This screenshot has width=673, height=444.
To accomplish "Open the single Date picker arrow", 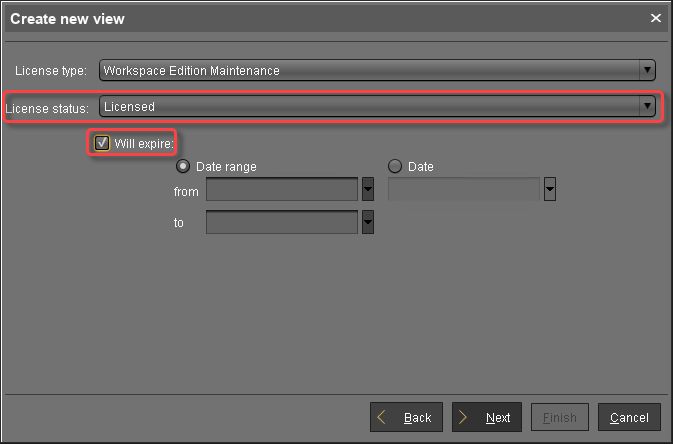I will [549, 190].
